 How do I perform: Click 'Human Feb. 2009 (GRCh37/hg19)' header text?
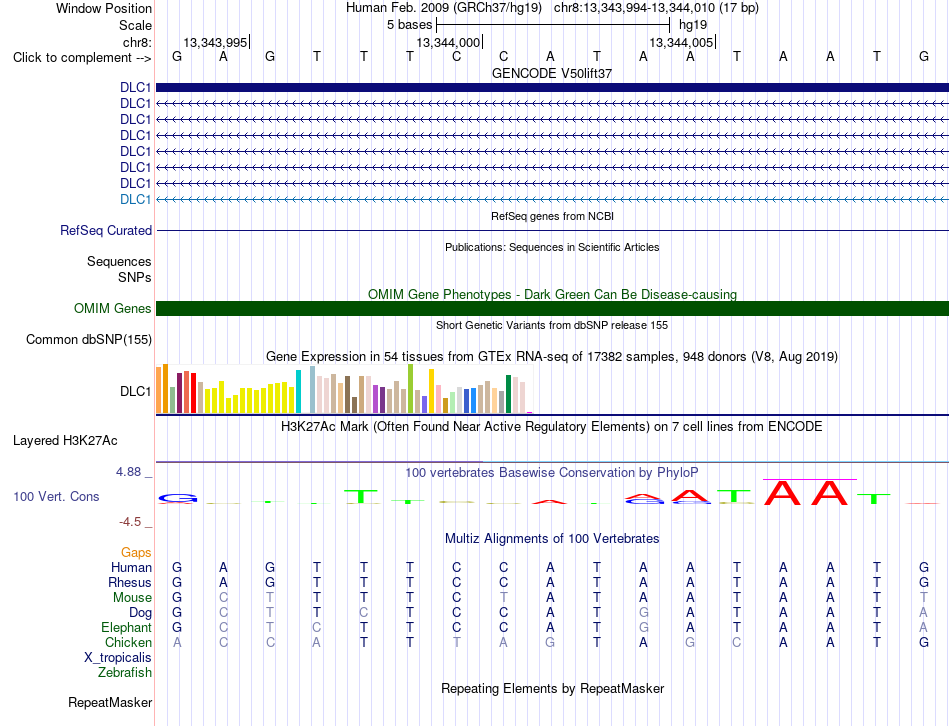click(444, 8)
